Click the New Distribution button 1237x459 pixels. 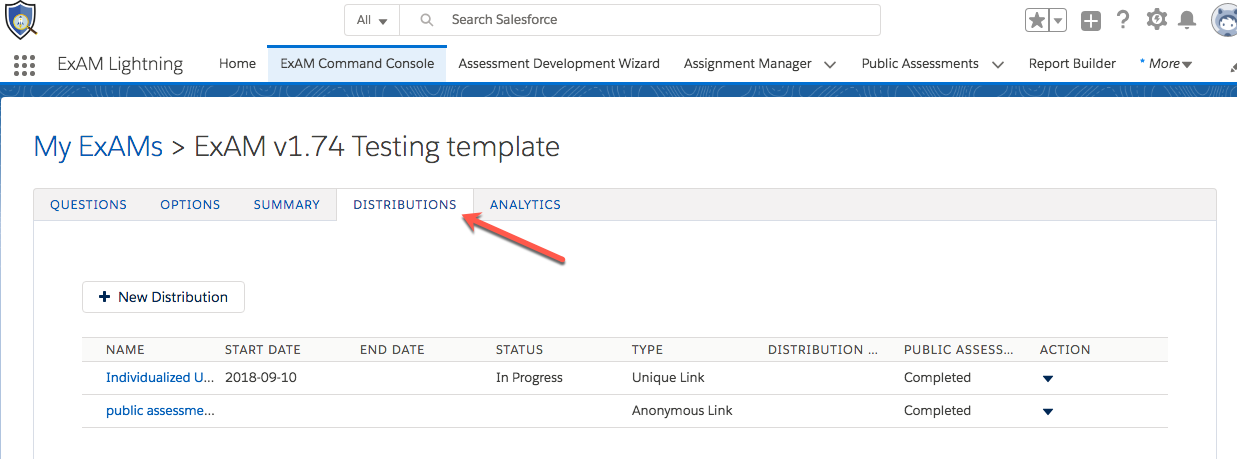(x=163, y=297)
